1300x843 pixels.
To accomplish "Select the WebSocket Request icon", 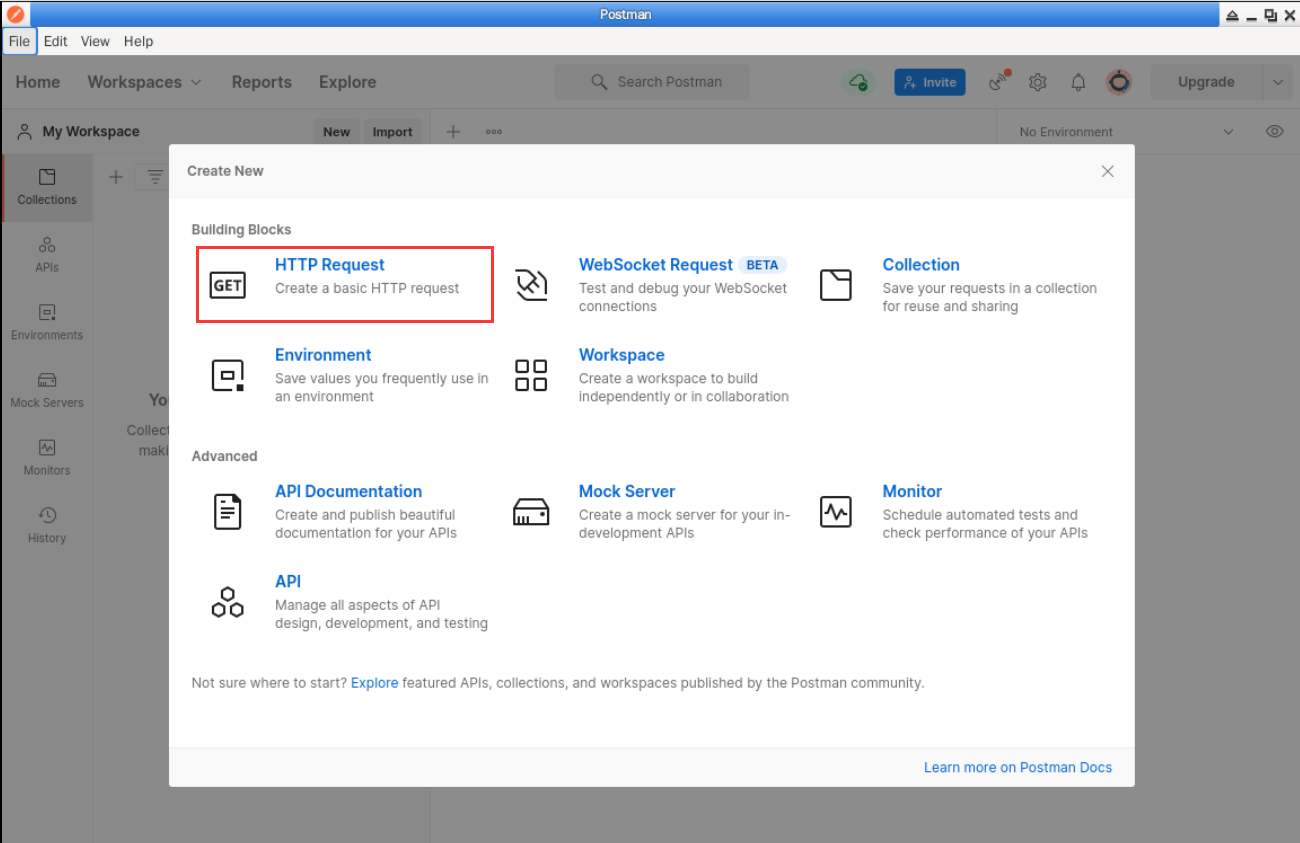I will click(531, 285).
